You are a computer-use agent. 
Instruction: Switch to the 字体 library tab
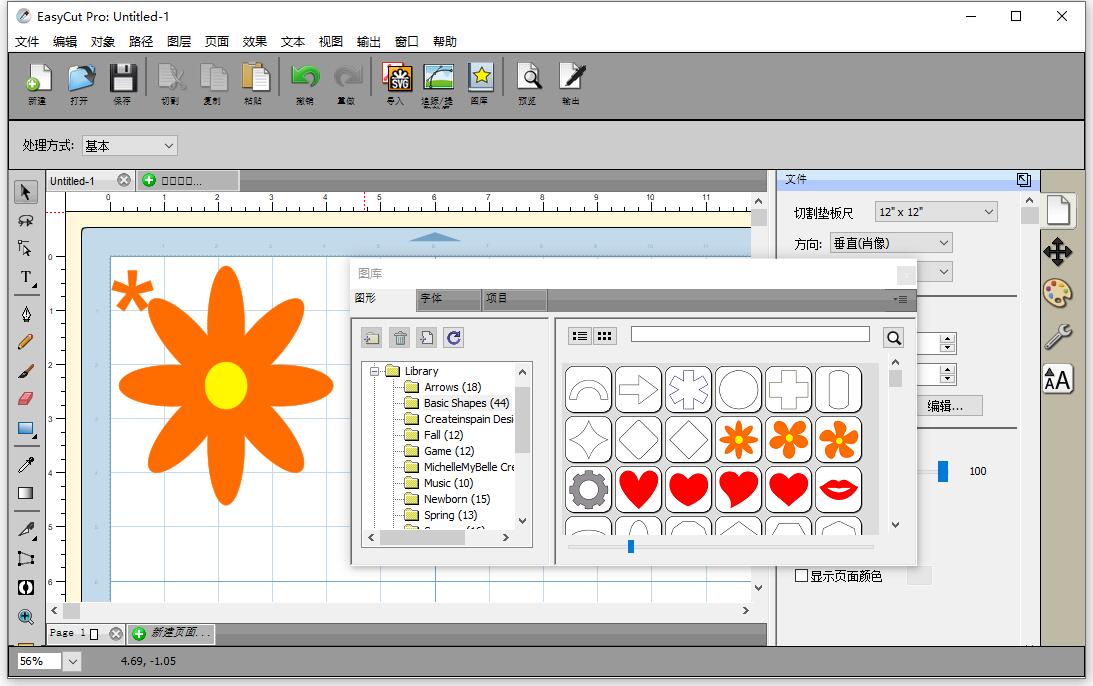[x=448, y=299]
